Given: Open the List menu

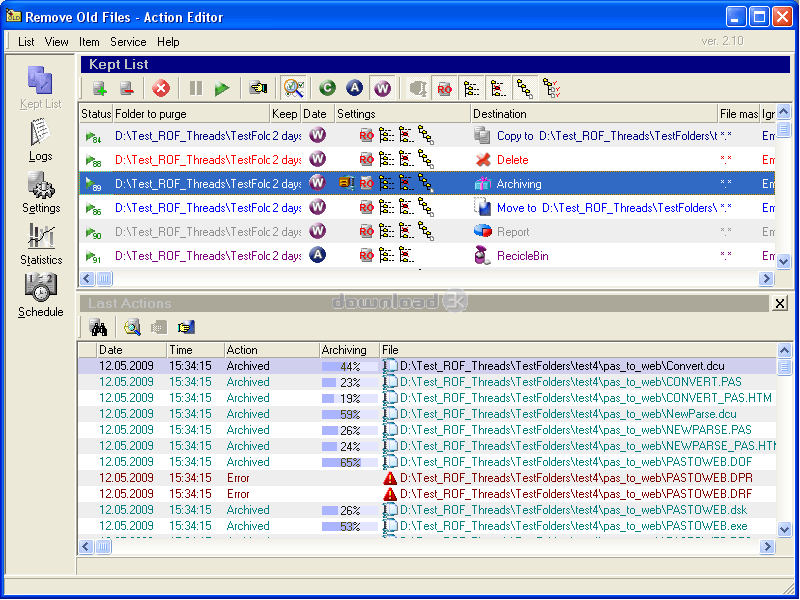Looking at the screenshot, I should pyautogui.click(x=26, y=42).
